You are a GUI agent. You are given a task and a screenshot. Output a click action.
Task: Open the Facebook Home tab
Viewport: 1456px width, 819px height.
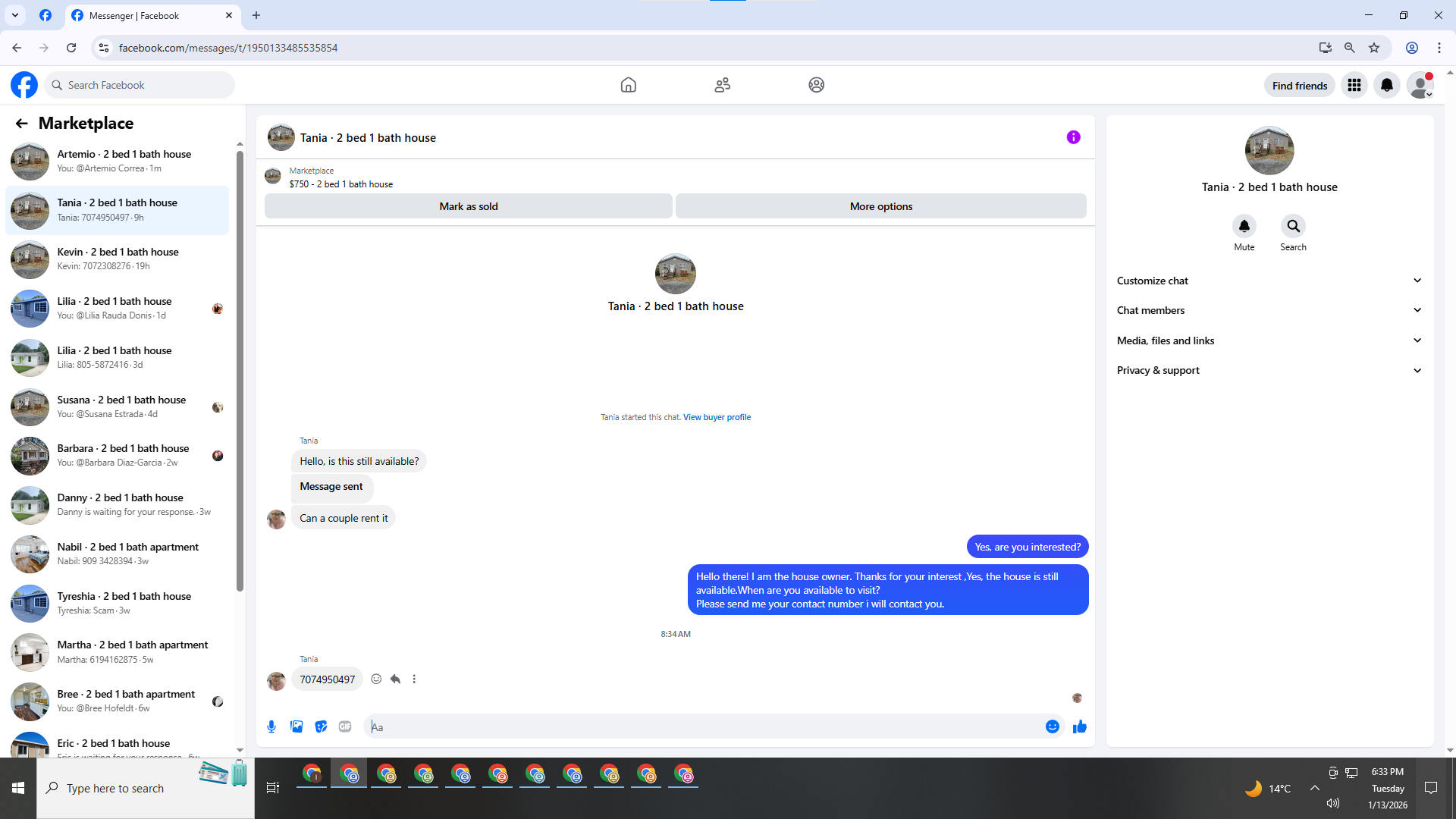[x=628, y=85]
